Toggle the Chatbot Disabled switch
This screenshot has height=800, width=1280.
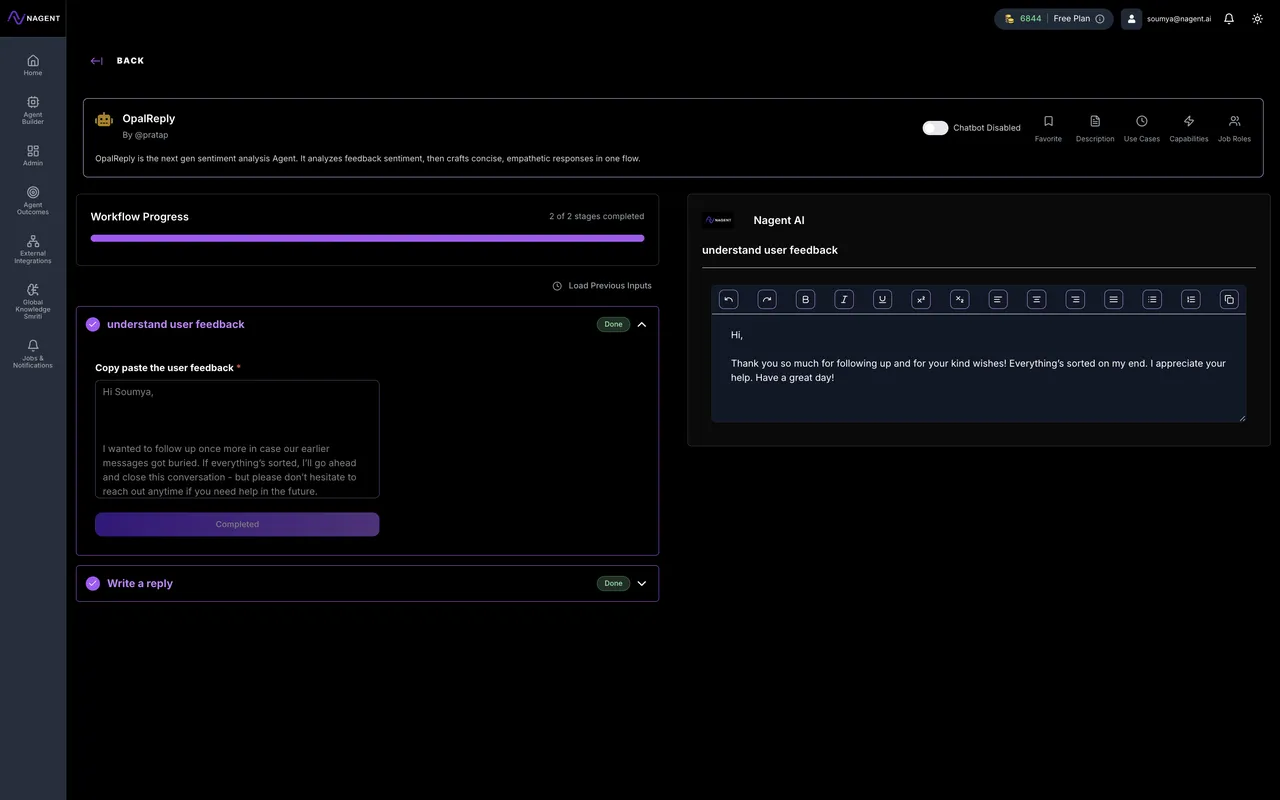click(935, 128)
